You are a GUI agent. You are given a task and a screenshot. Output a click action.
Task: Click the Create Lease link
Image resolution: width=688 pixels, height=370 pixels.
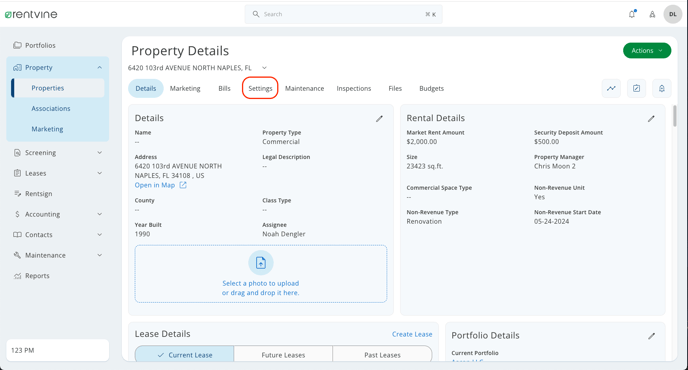(412, 334)
